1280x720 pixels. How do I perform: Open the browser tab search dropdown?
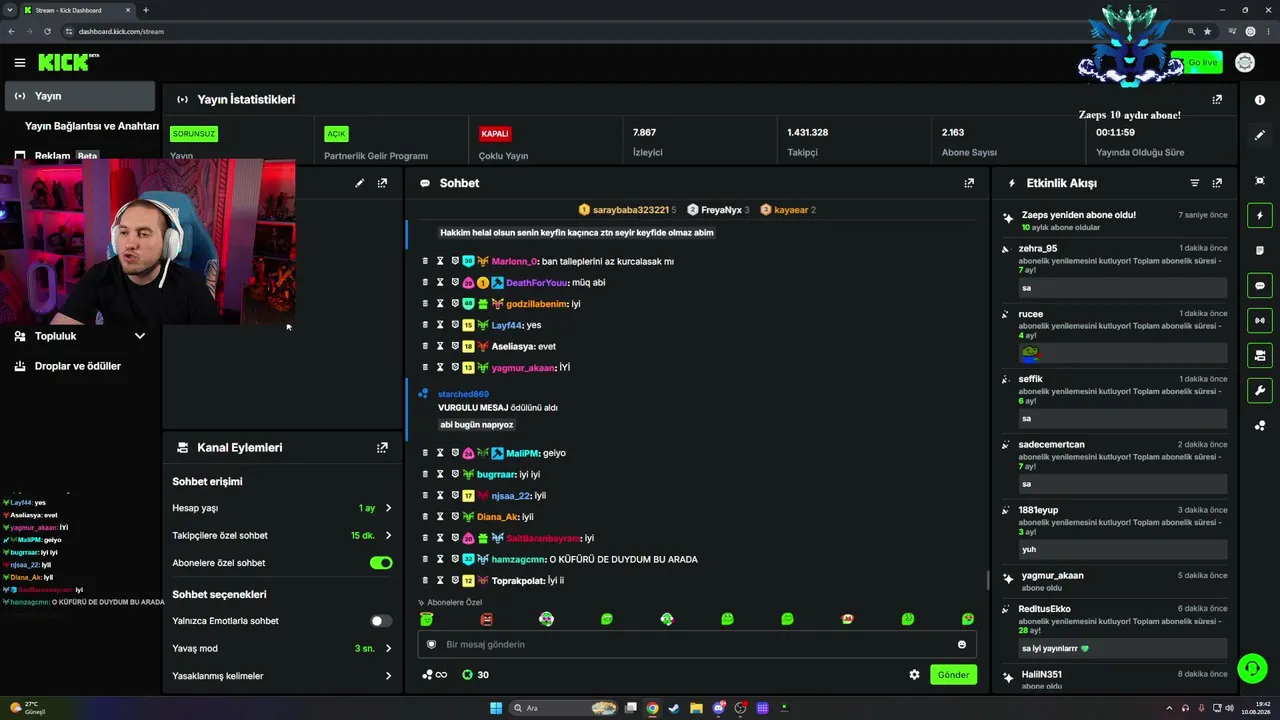click(x=10, y=10)
